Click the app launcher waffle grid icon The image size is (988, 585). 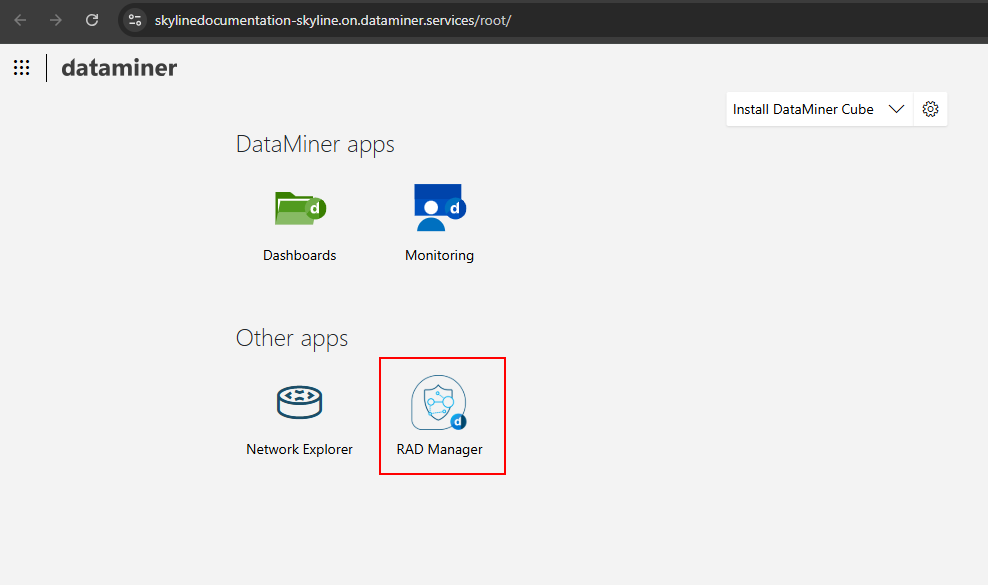21,67
